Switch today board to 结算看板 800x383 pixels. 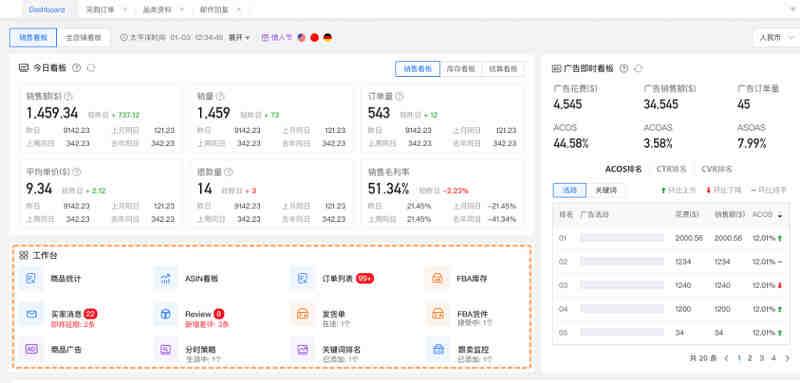tap(503, 69)
